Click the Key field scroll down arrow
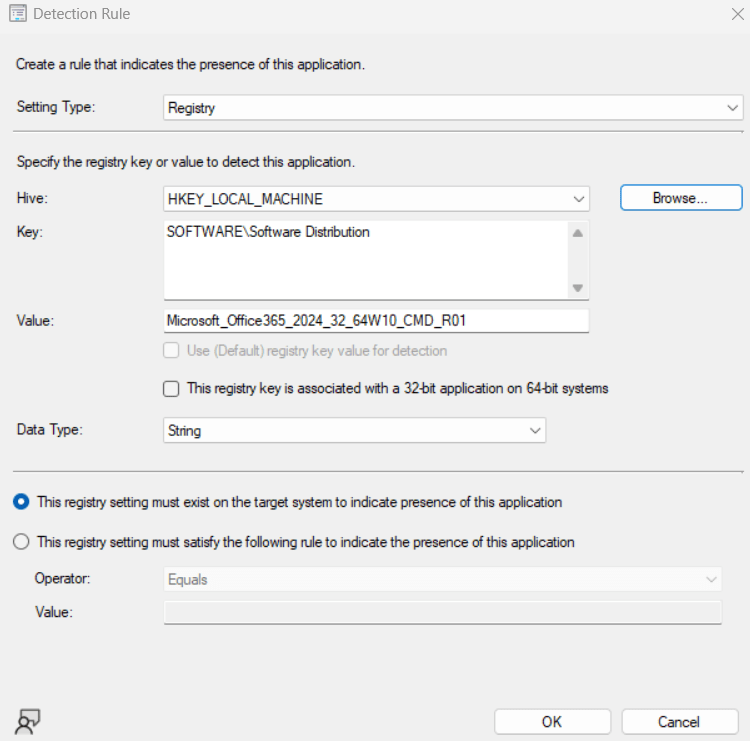This screenshot has width=750, height=741. click(x=578, y=288)
